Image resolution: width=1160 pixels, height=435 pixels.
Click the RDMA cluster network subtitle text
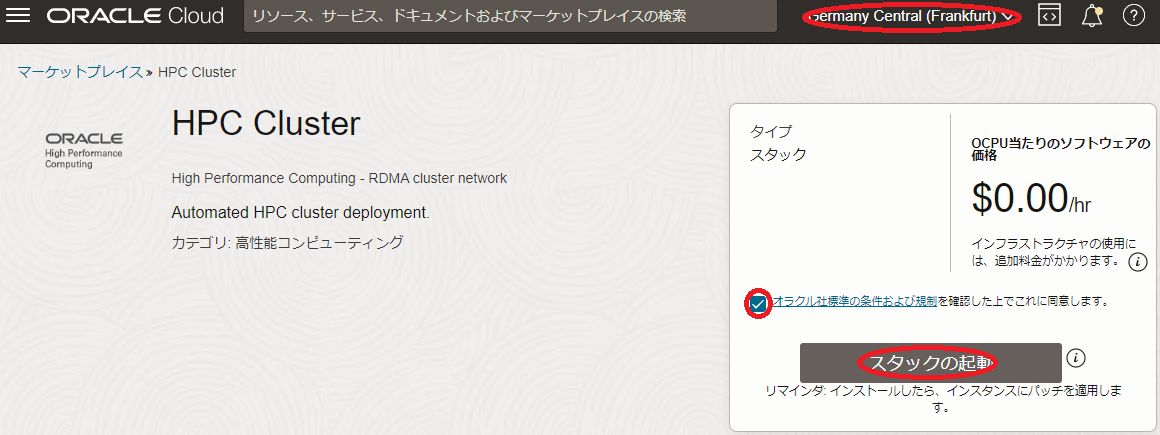(x=339, y=178)
